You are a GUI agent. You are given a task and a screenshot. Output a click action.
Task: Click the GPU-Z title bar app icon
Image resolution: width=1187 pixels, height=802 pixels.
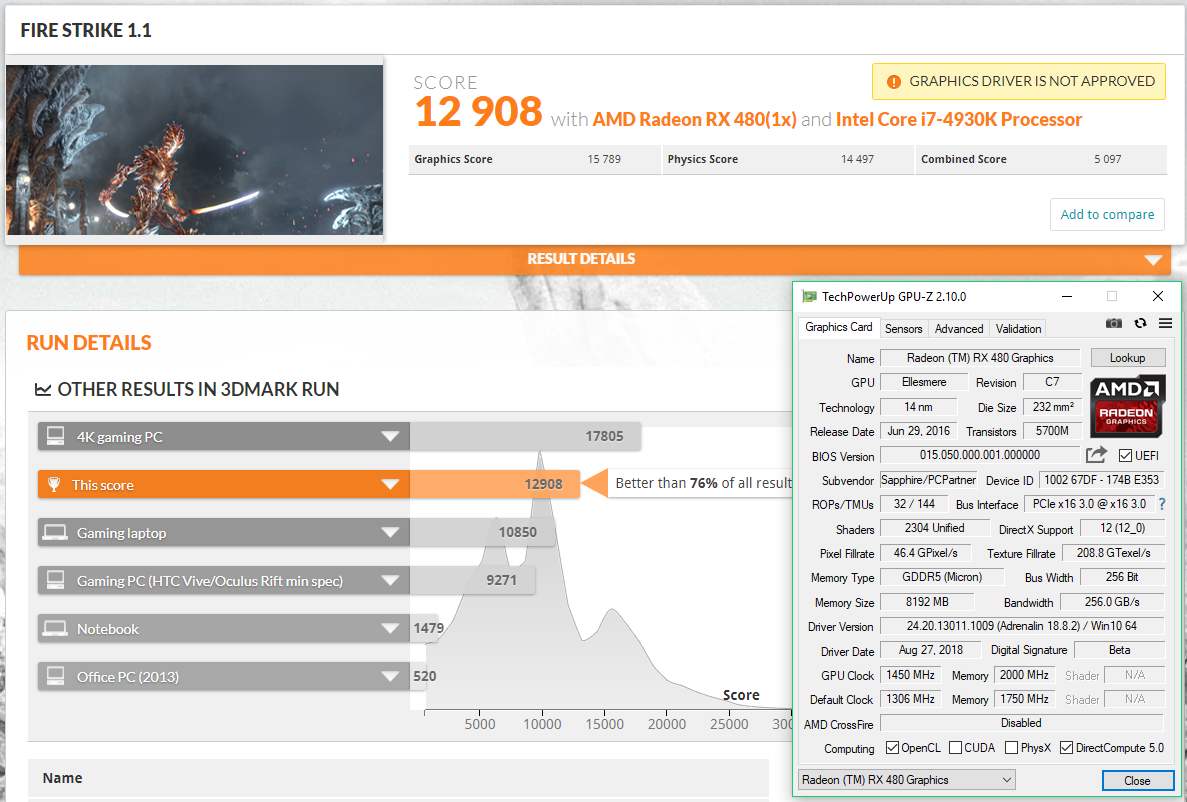pyautogui.click(x=810, y=296)
